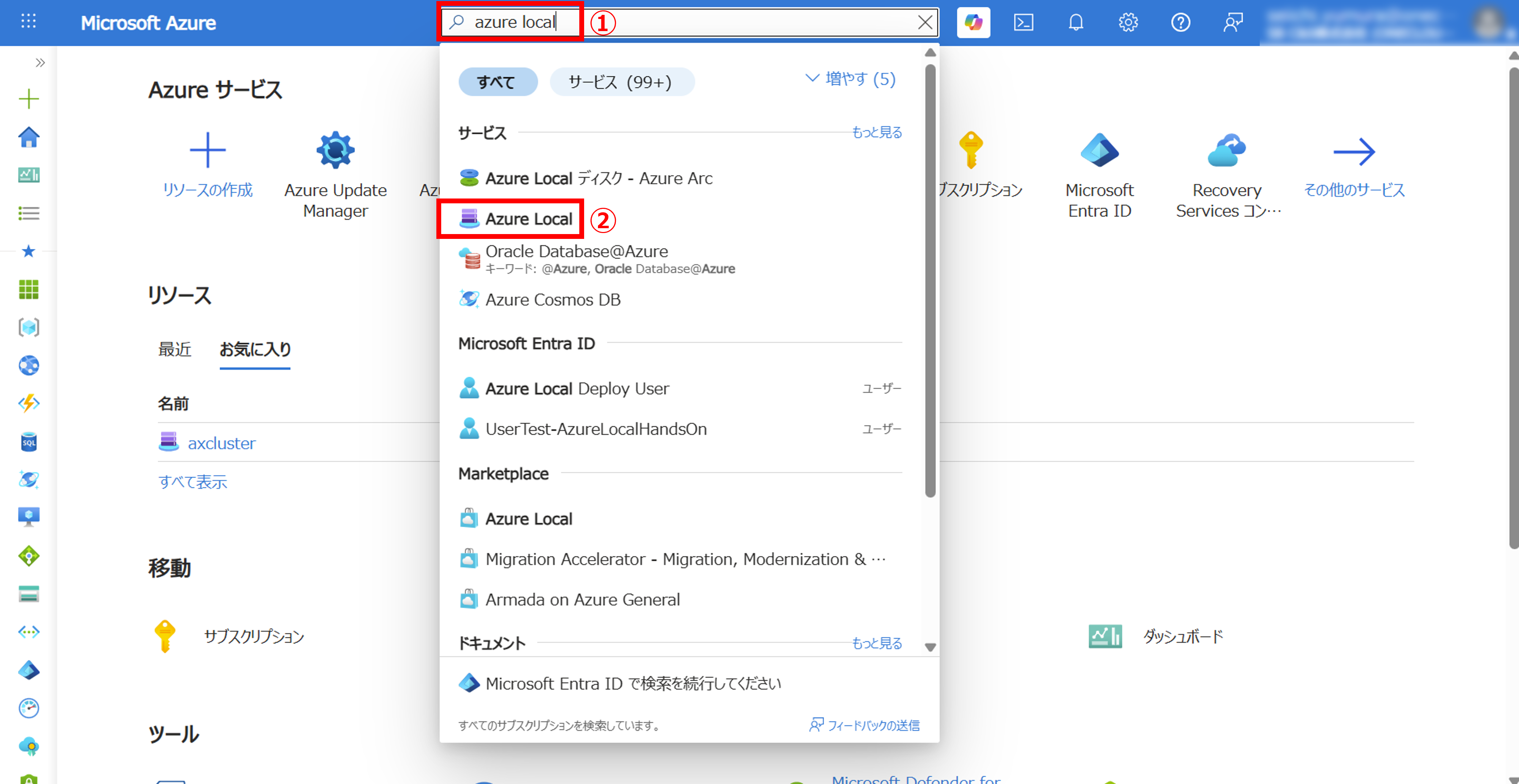This screenshot has height=784, width=1519.
Task: Select UserTest-AzureLocalHandsOn user result
Action: pos(680,428)
